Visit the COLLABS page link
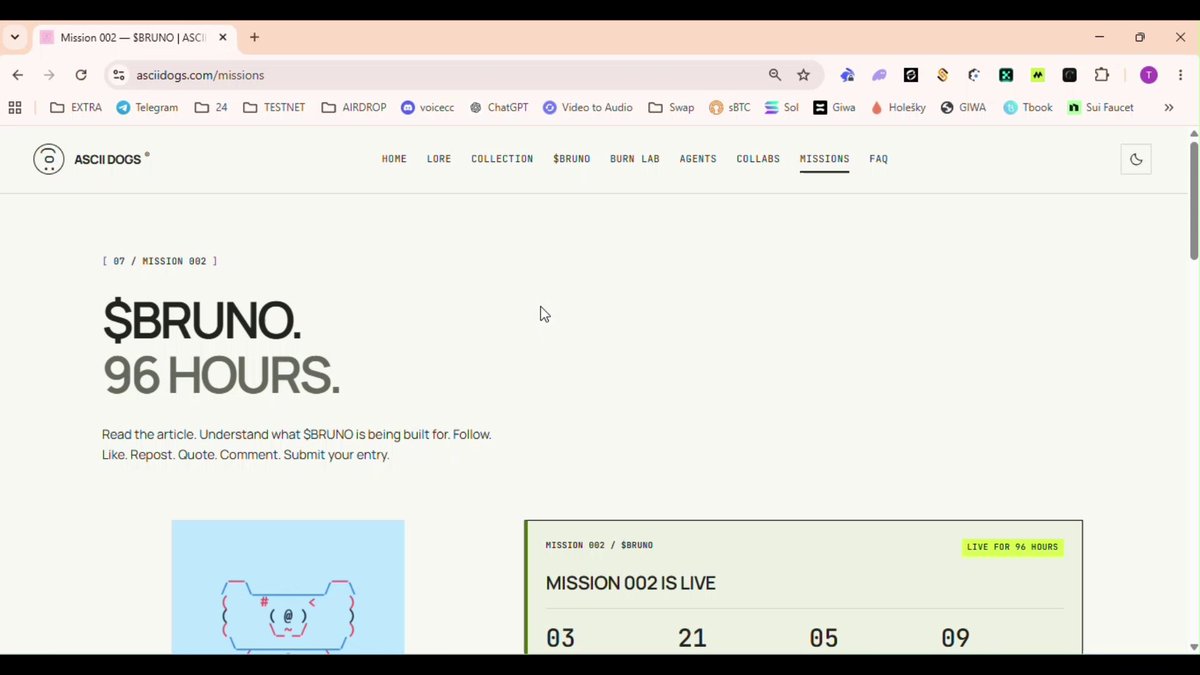 point(758,159)
